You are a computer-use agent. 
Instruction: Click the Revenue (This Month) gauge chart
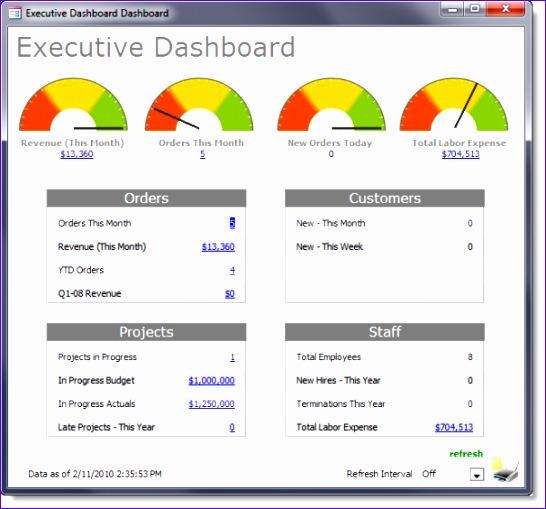click(73, 104)
